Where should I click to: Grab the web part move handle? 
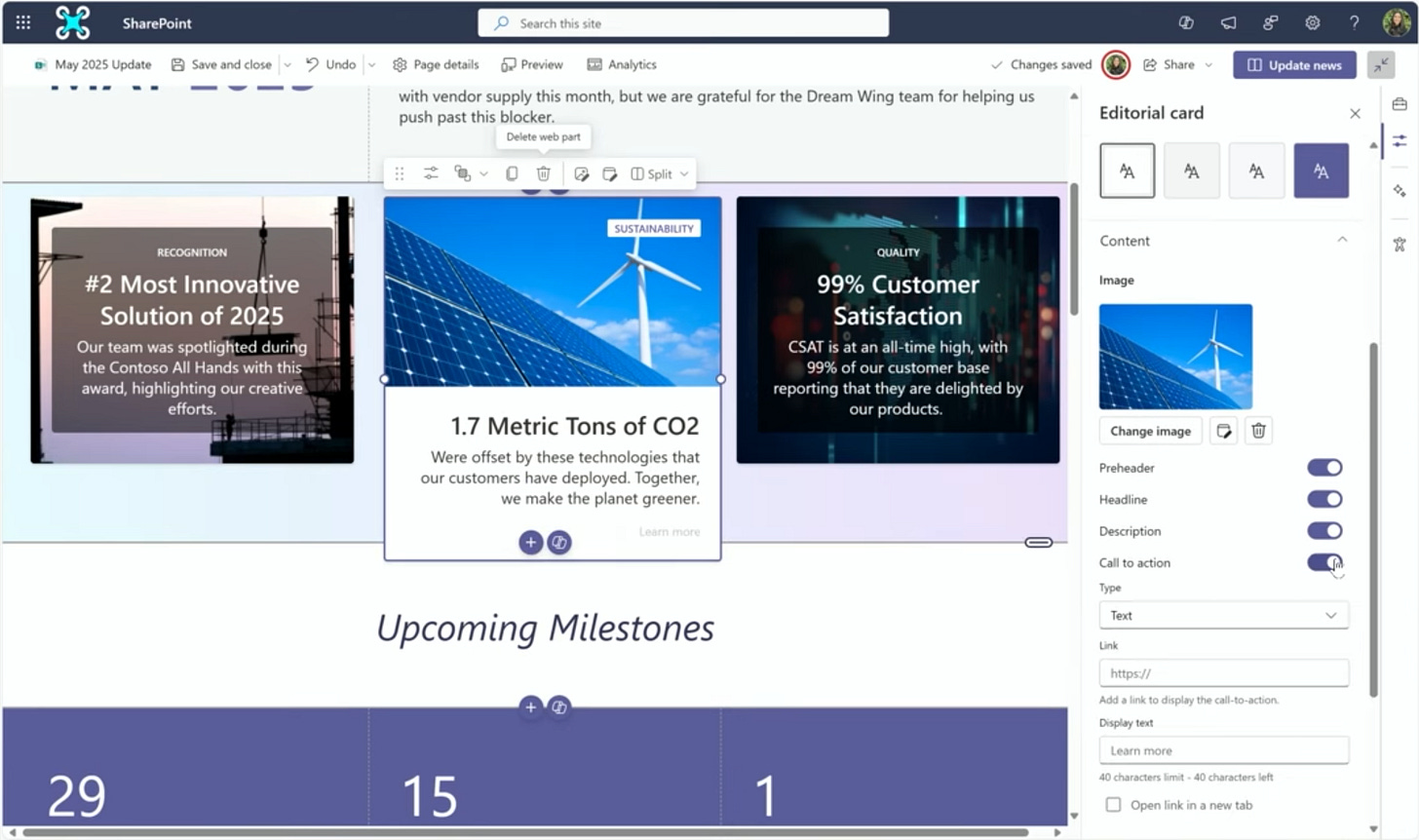pos(400,173)
